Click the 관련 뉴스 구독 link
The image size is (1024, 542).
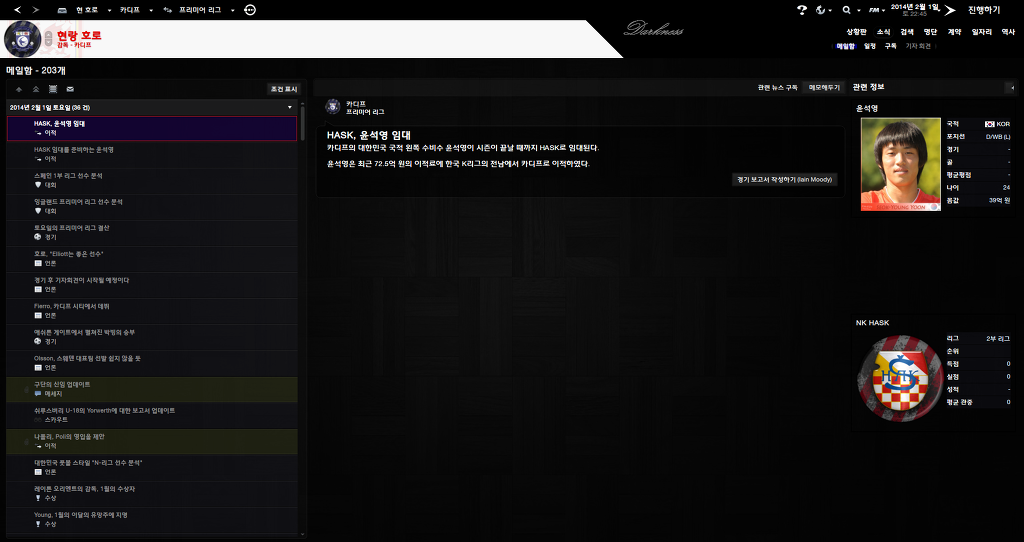pos(777,88)
